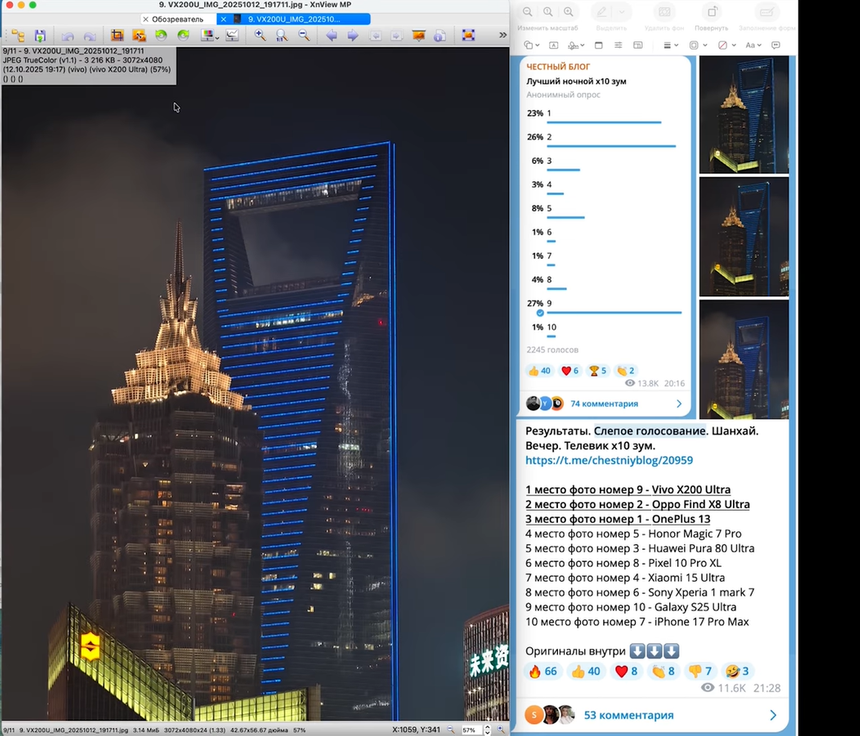
Task: Open the top skyscraper photo thumbnail
Action: (743, 114)
